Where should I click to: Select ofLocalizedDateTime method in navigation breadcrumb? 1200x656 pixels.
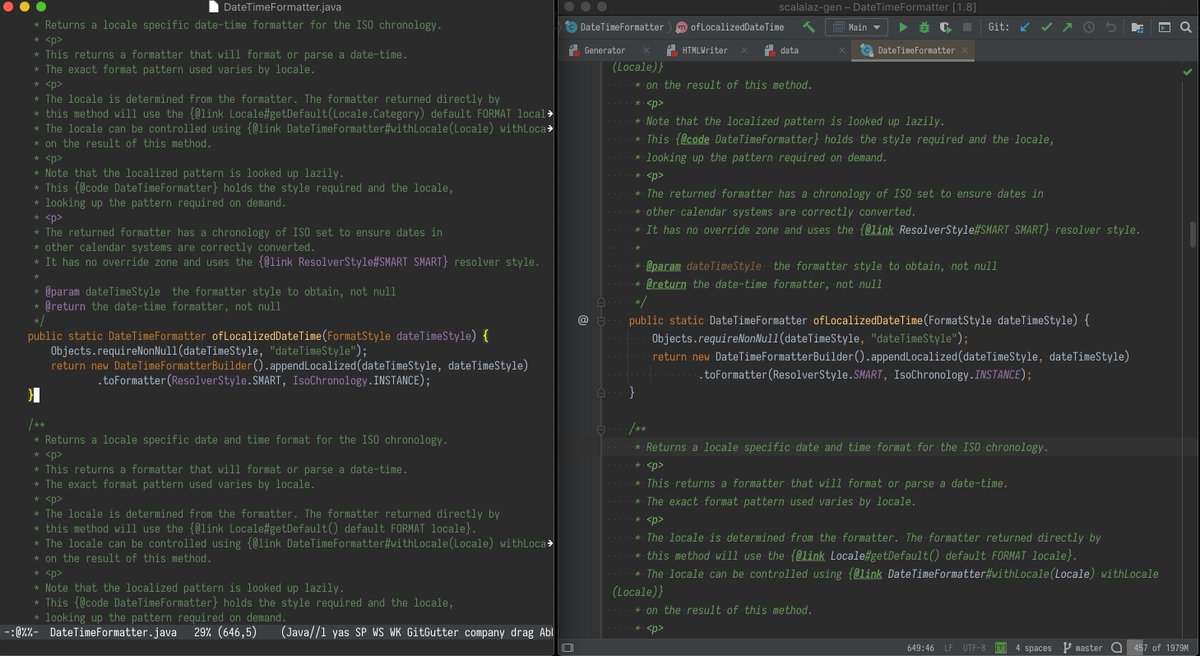[x=730, y=28]
